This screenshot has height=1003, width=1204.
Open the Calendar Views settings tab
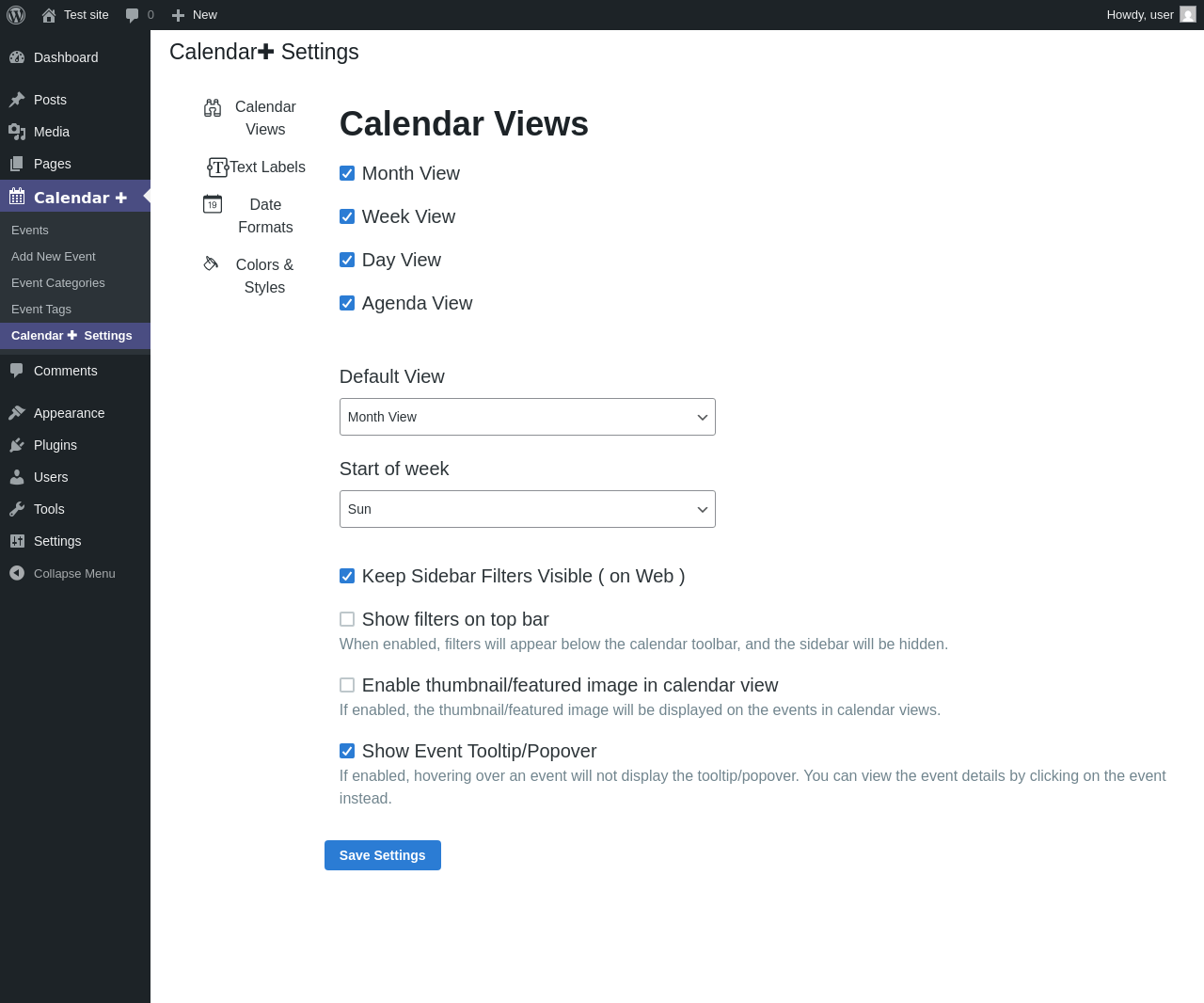254,119
